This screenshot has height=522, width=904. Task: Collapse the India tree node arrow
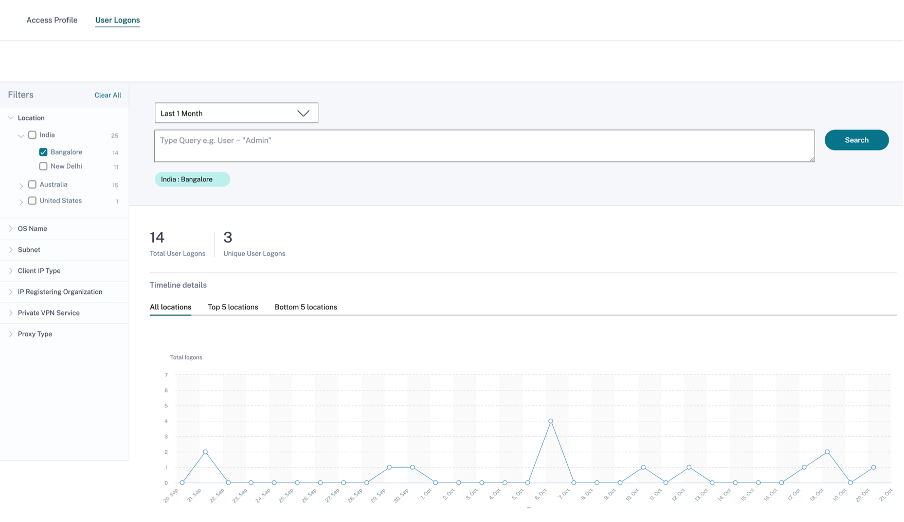pos(21,135)
